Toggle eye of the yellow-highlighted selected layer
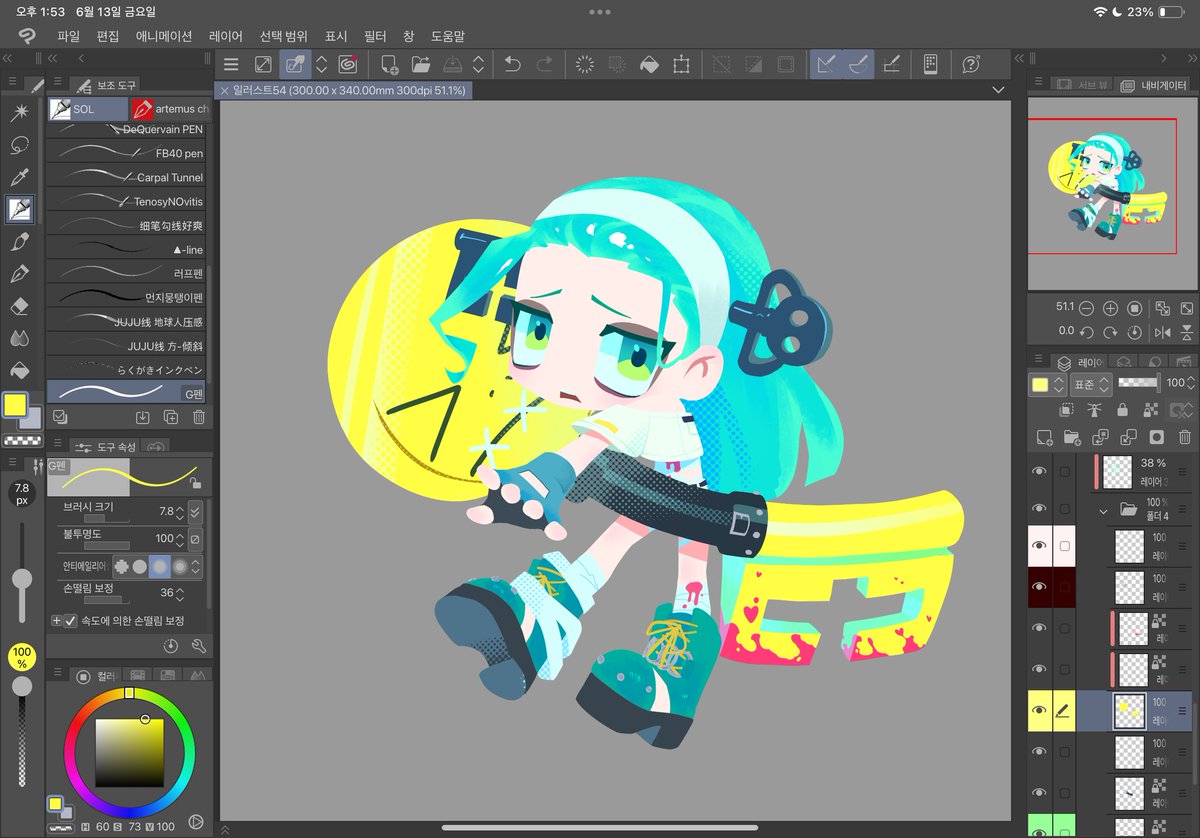The width and height of the screenshot is (1200, 838). pyautogui.click(x=1039, y=710)
